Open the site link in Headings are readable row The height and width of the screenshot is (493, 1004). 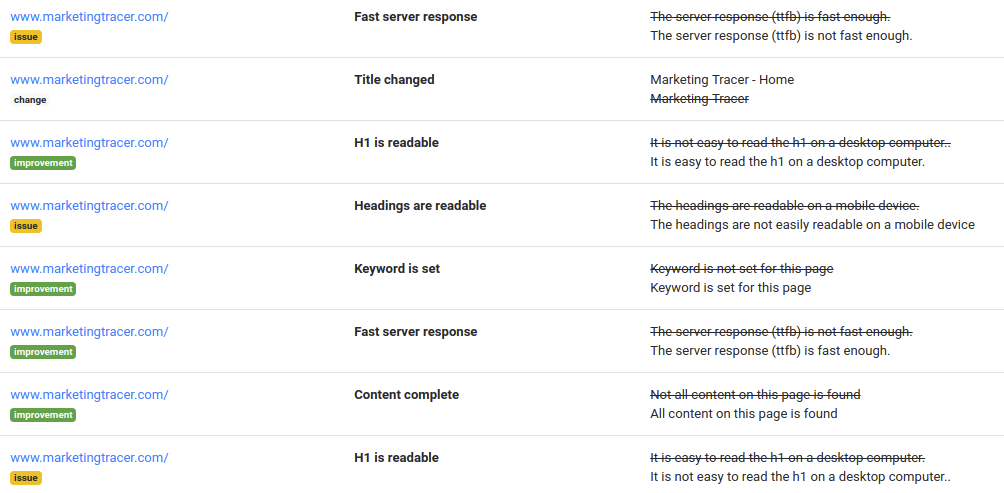[x=89, y=206]
